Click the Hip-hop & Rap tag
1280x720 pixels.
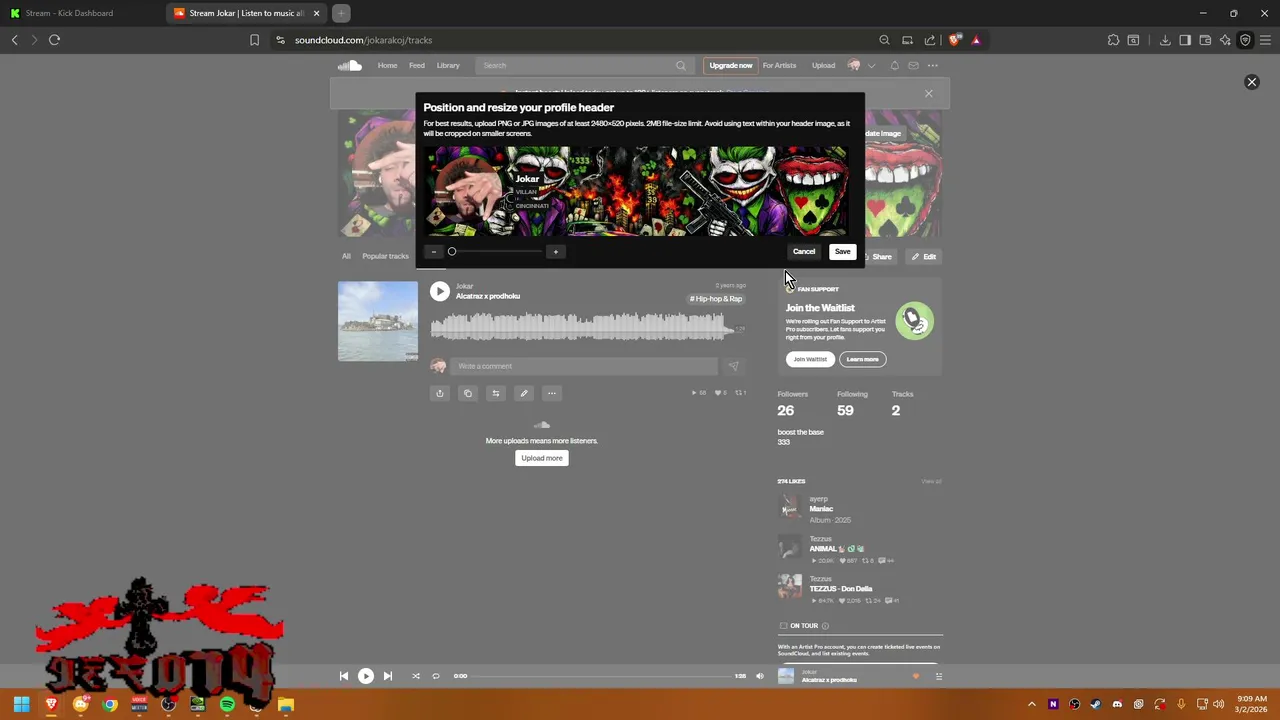[x=716, y=299]
